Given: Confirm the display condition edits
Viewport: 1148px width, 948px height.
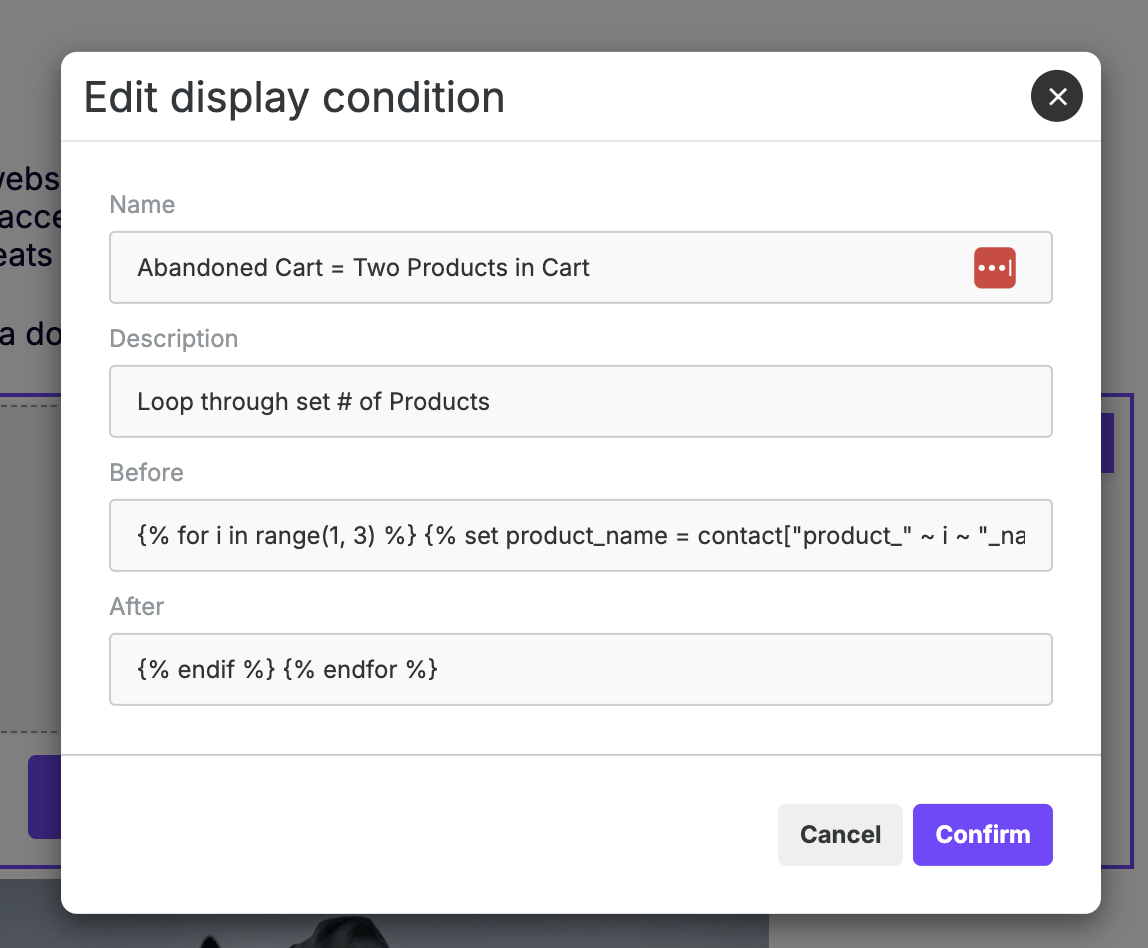Looking at the screenshot, I should pyautogui.click(x=982, y=834).
